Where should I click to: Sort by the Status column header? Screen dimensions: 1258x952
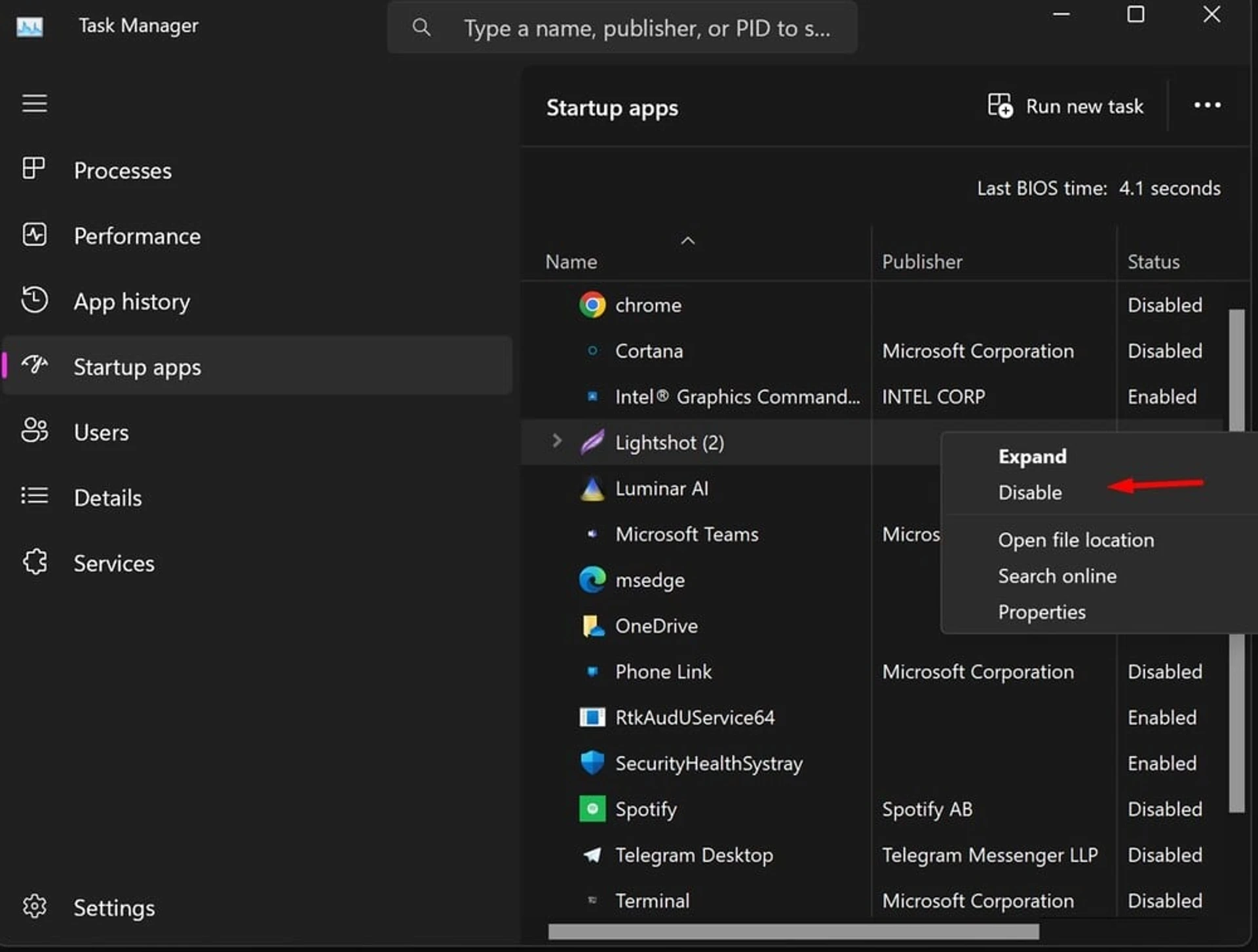click(x=1153, y=262)
